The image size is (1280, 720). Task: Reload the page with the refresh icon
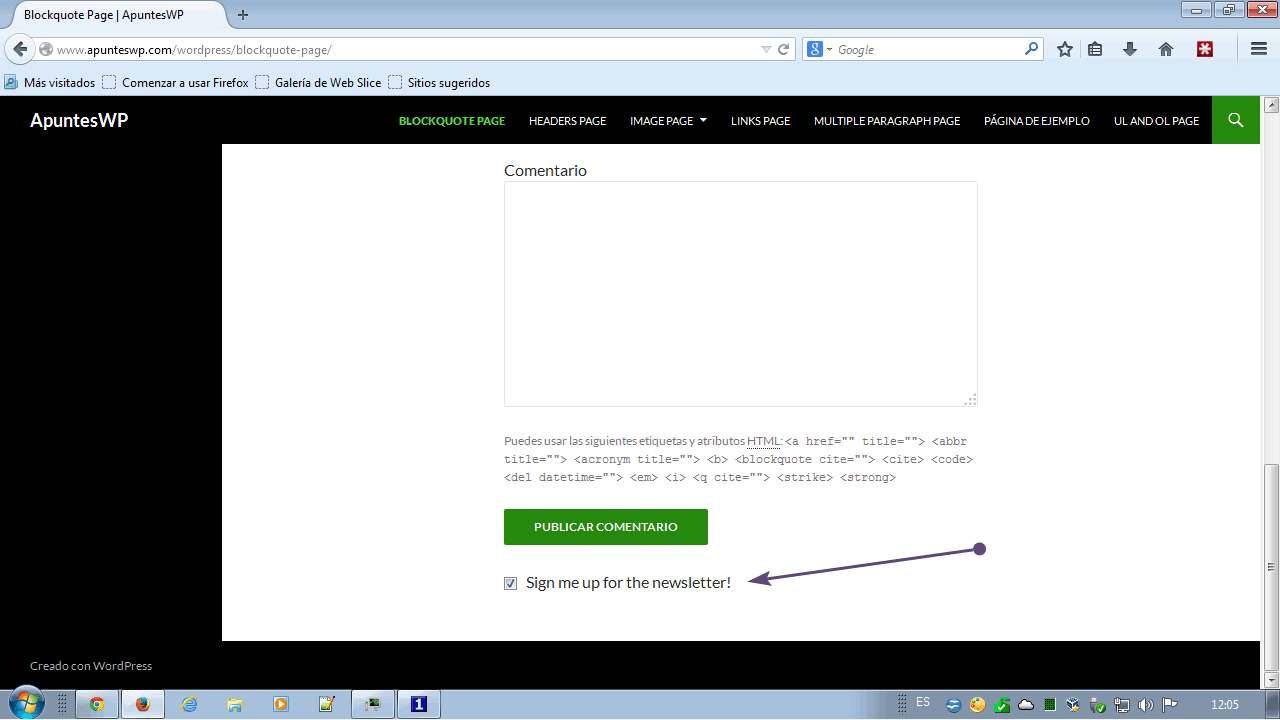[x=784, y=49]
